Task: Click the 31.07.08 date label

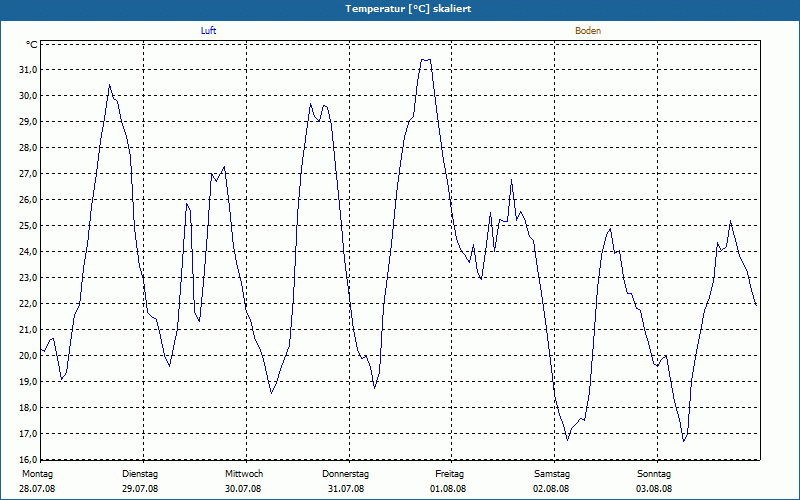Action: 346,489
